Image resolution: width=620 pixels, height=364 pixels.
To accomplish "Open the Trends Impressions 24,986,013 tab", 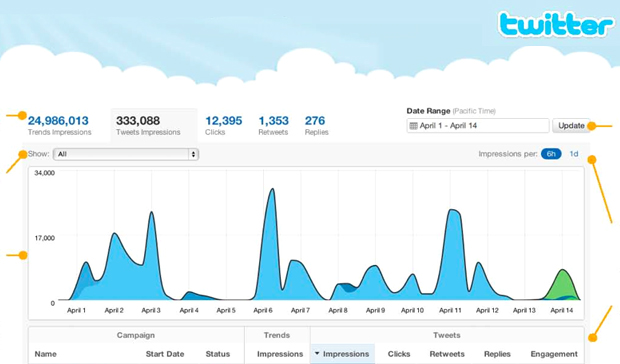I will [59, 125].
